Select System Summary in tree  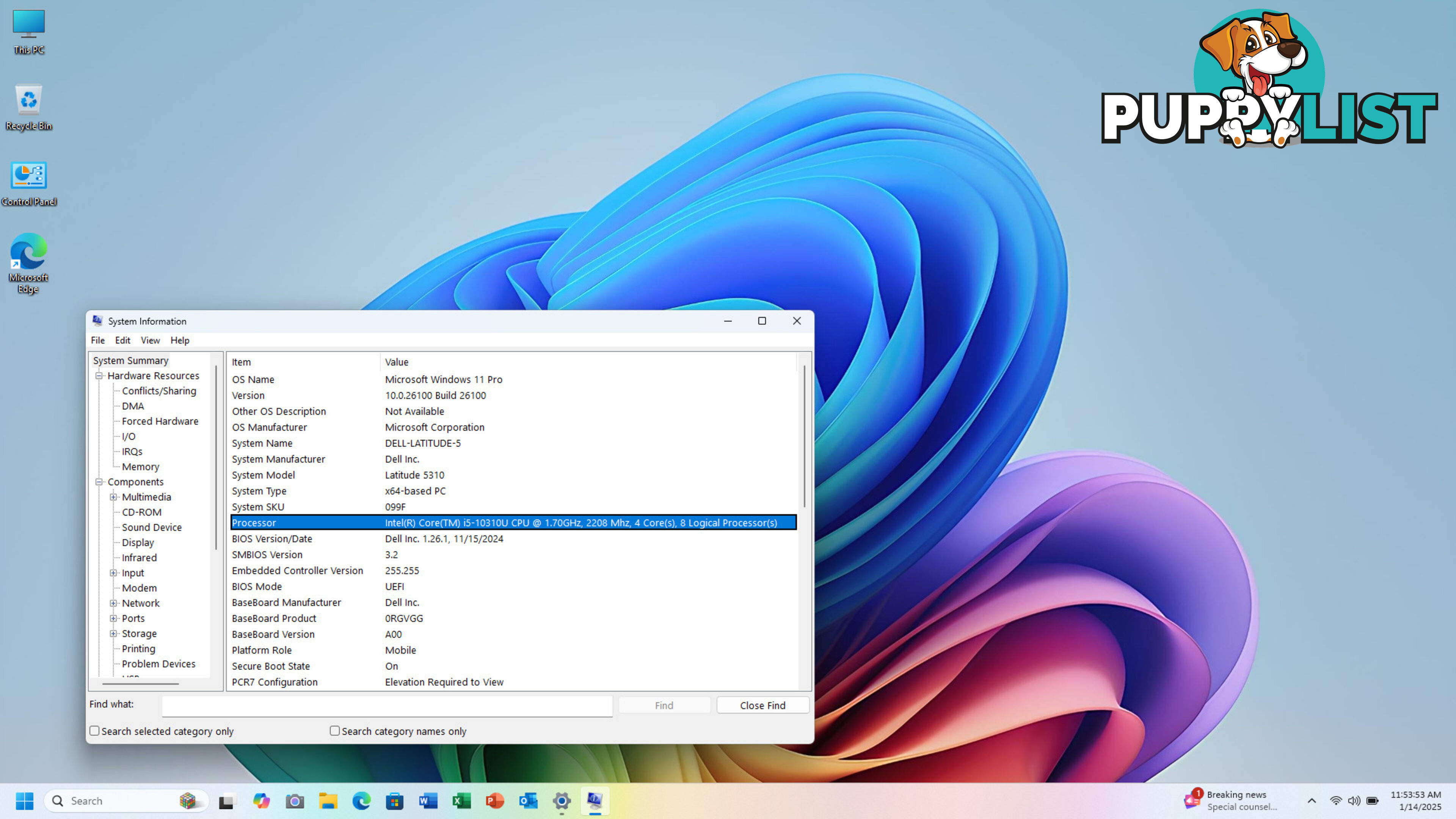tap(130, 361)
